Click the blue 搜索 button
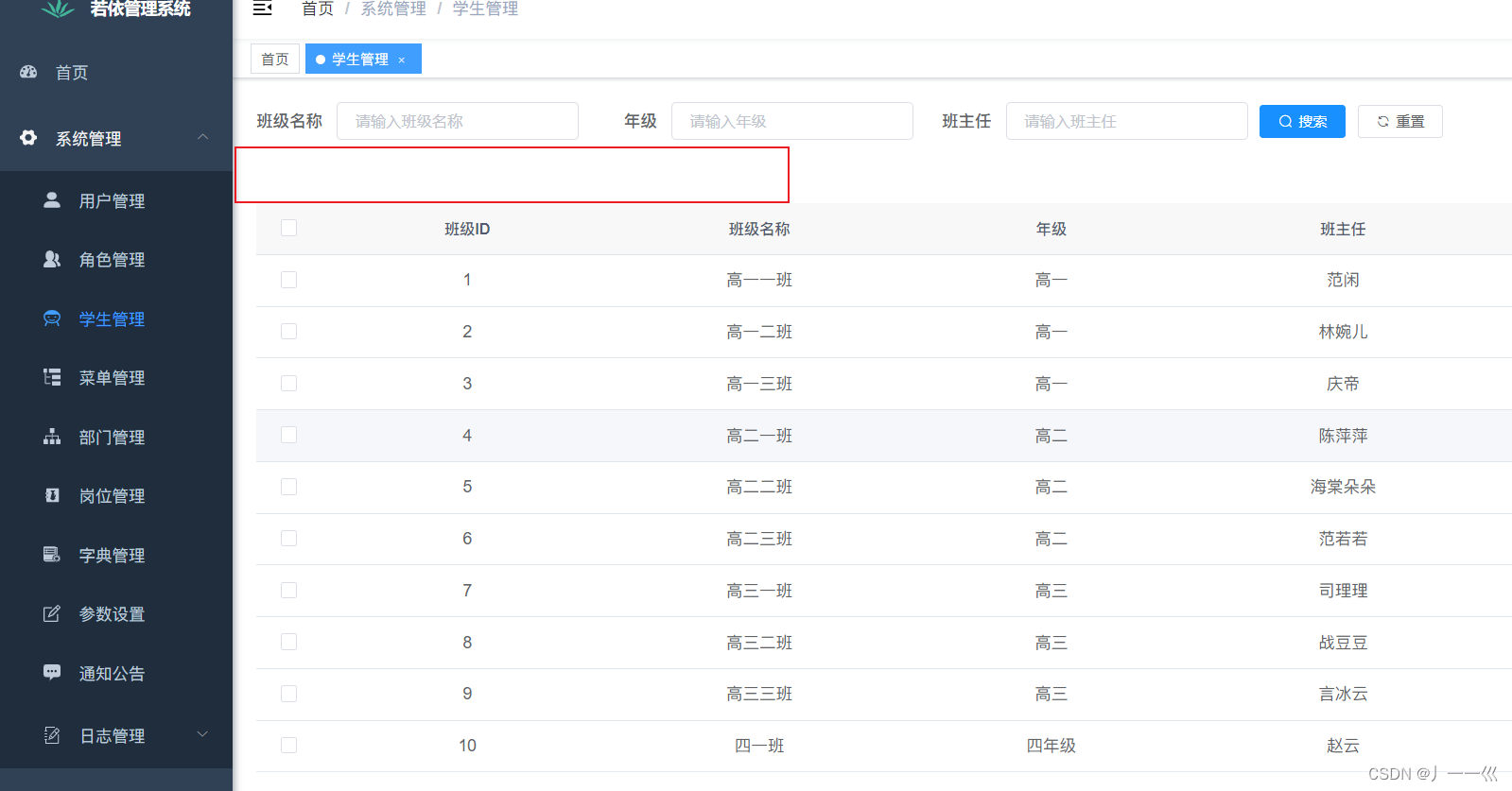Image resolution: width=1512 pixels, height=791 pixels. (1302, 121)
